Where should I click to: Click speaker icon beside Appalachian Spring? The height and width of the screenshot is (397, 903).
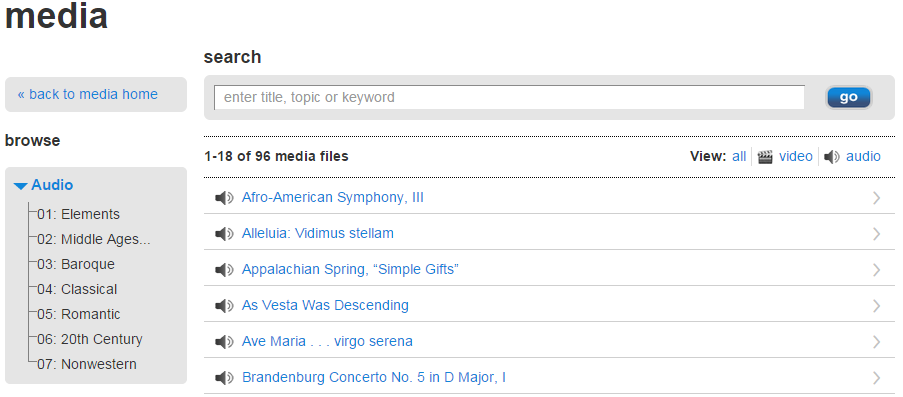tap(224, 270)
